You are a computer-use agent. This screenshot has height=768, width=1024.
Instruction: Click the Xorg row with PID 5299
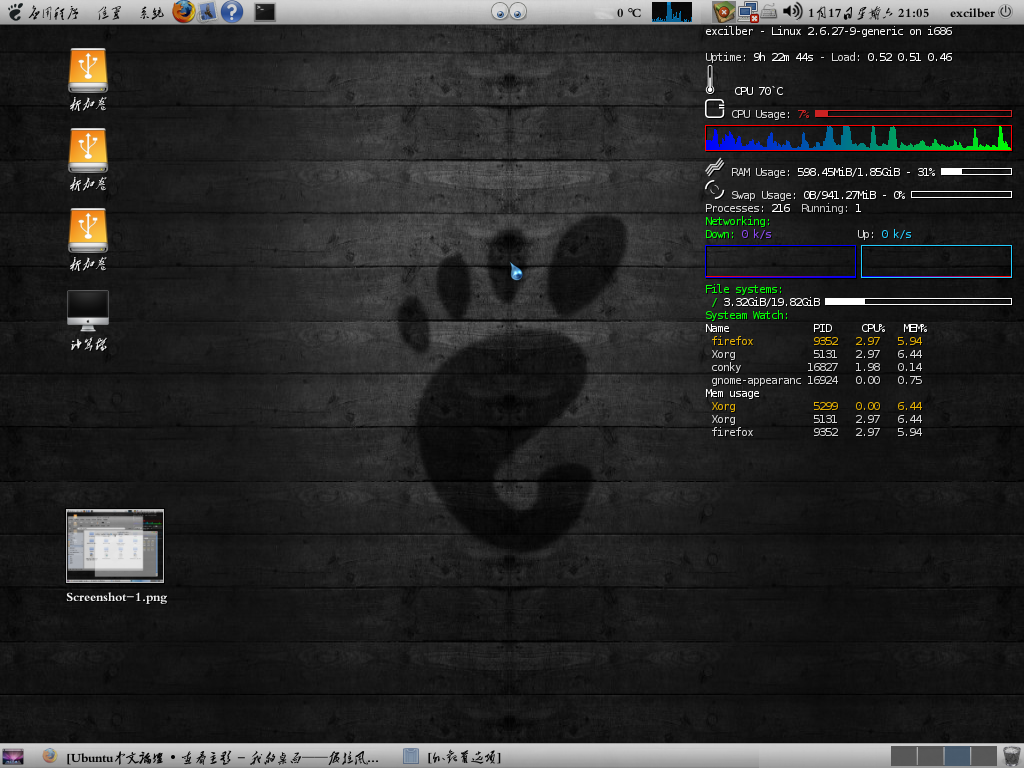tap(816, 406)
